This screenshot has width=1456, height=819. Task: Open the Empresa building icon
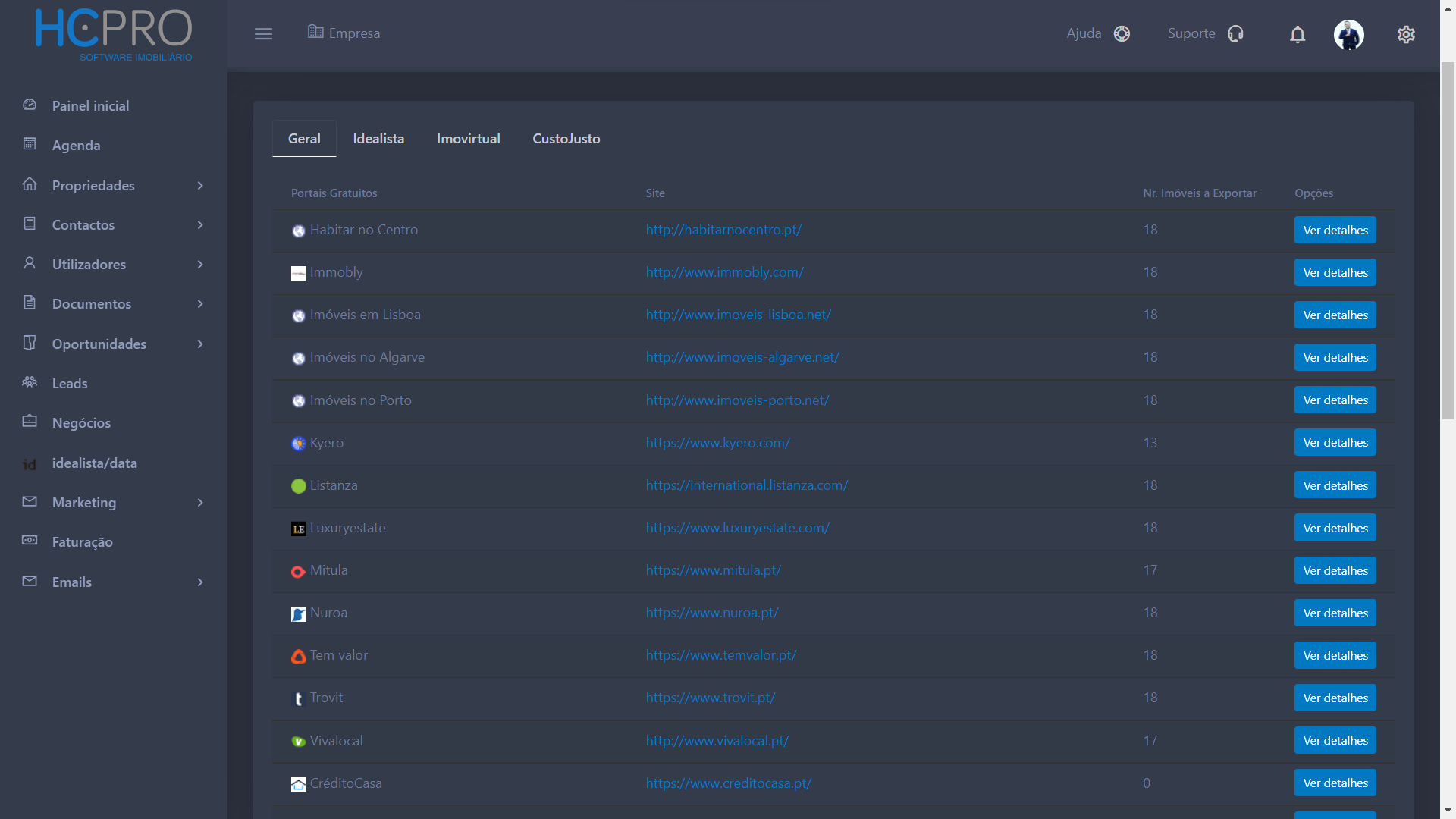point(315,32)
